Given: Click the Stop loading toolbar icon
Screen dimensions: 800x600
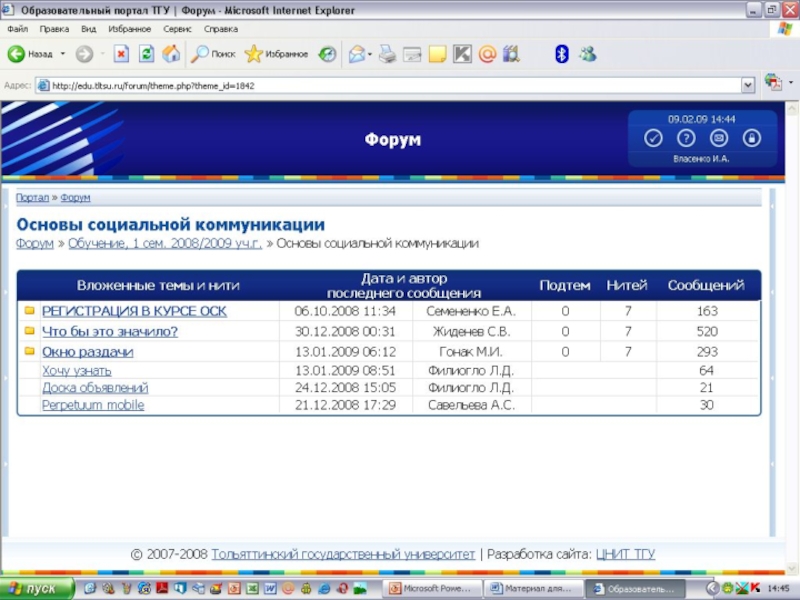Looking at the screenshot, I should pos(121,54).
